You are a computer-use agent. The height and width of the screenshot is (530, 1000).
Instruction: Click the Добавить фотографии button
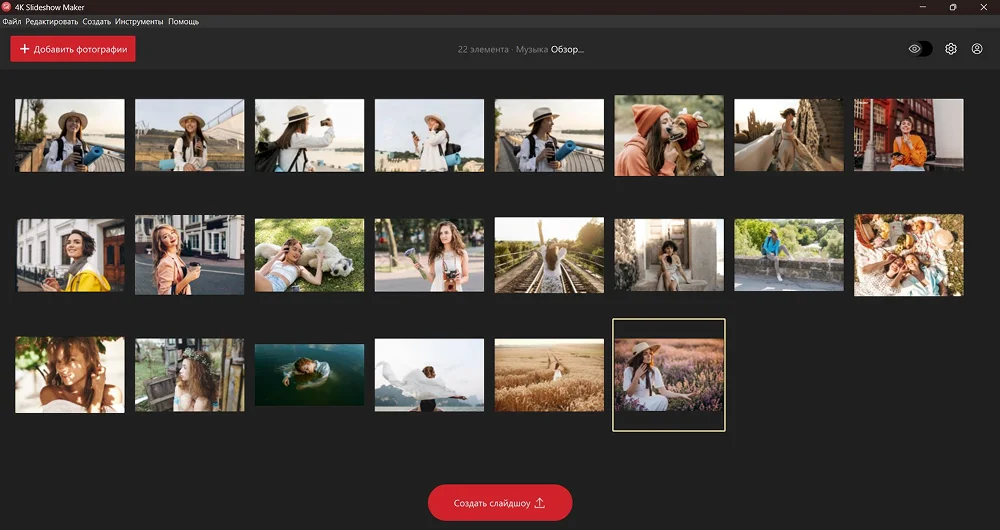pyautogui.click(x=73, y=49)
